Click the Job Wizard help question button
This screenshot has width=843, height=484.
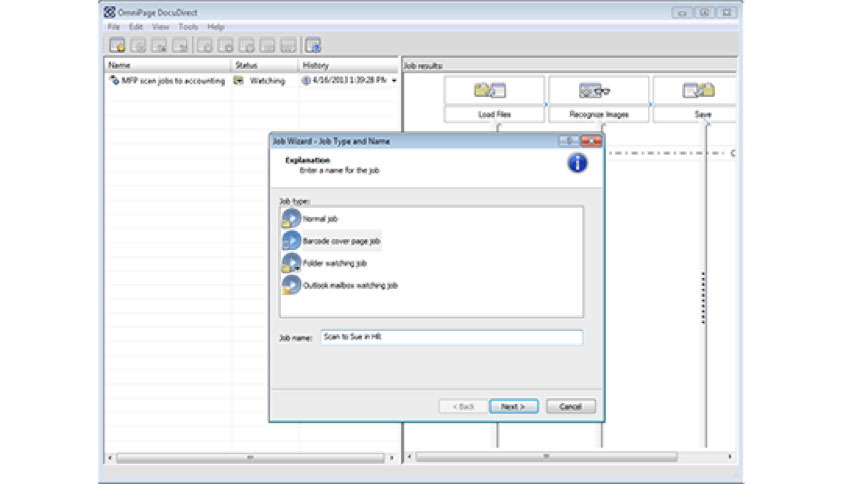pyautogui.click(x=569, y=141)
